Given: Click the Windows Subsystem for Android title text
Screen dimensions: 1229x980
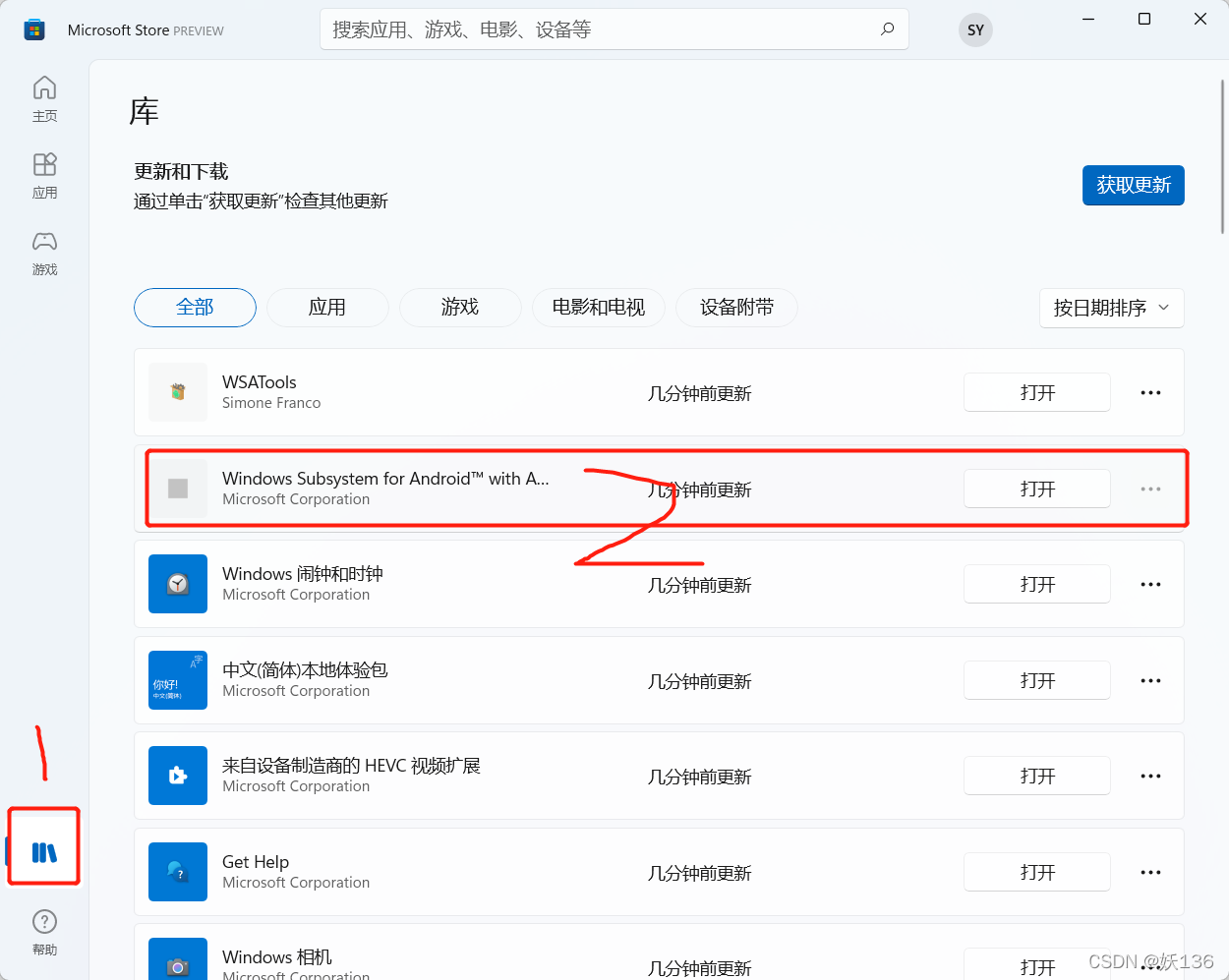Looking at the screenshot, I should pyautogui.click(x=385, y=479).
